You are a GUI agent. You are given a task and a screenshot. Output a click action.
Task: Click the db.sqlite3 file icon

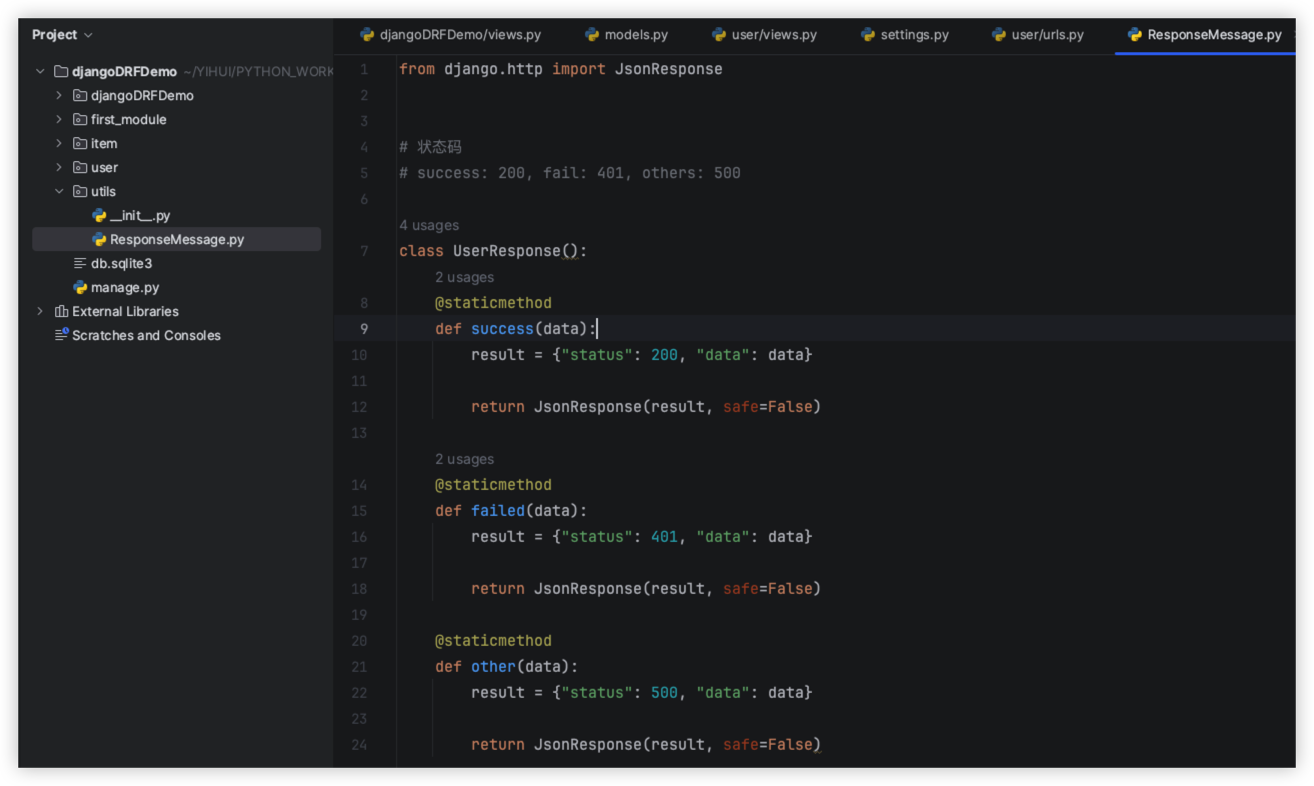tap(80, 264)
